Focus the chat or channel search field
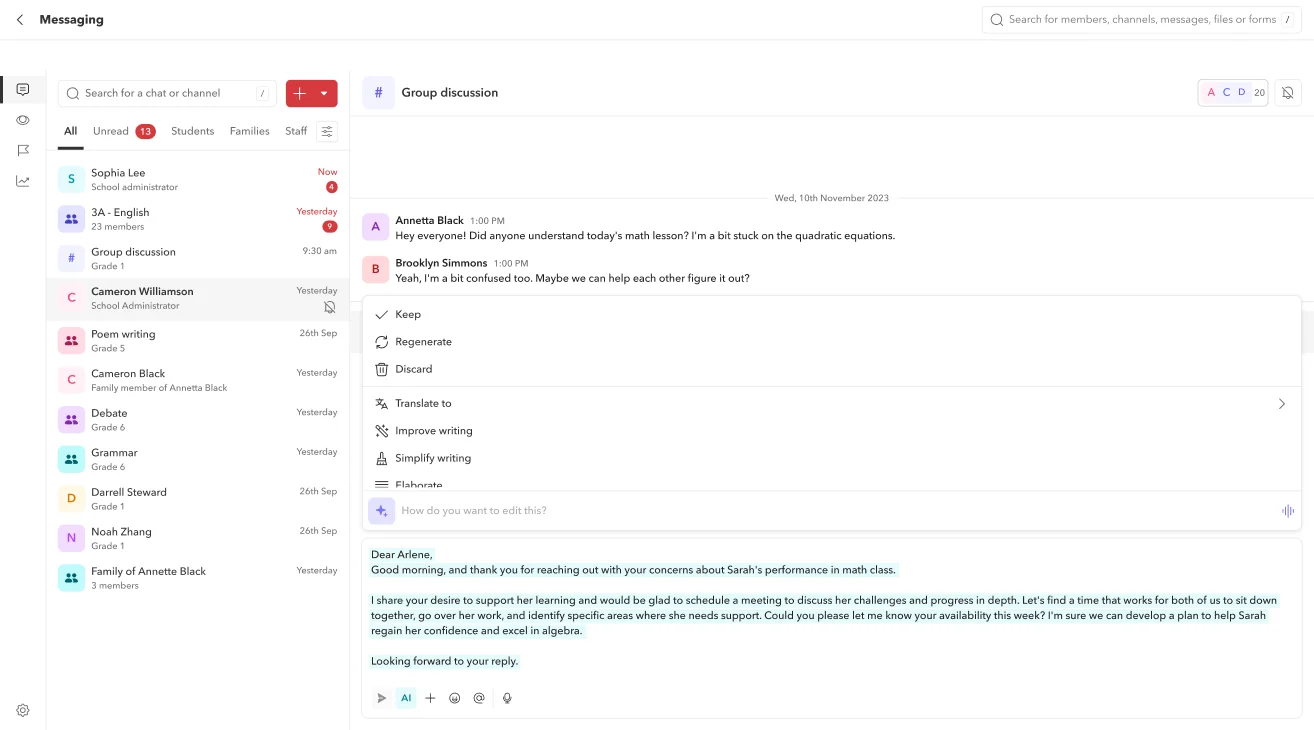The height and width of the screenshot is (730, 1314). (167, 93)
